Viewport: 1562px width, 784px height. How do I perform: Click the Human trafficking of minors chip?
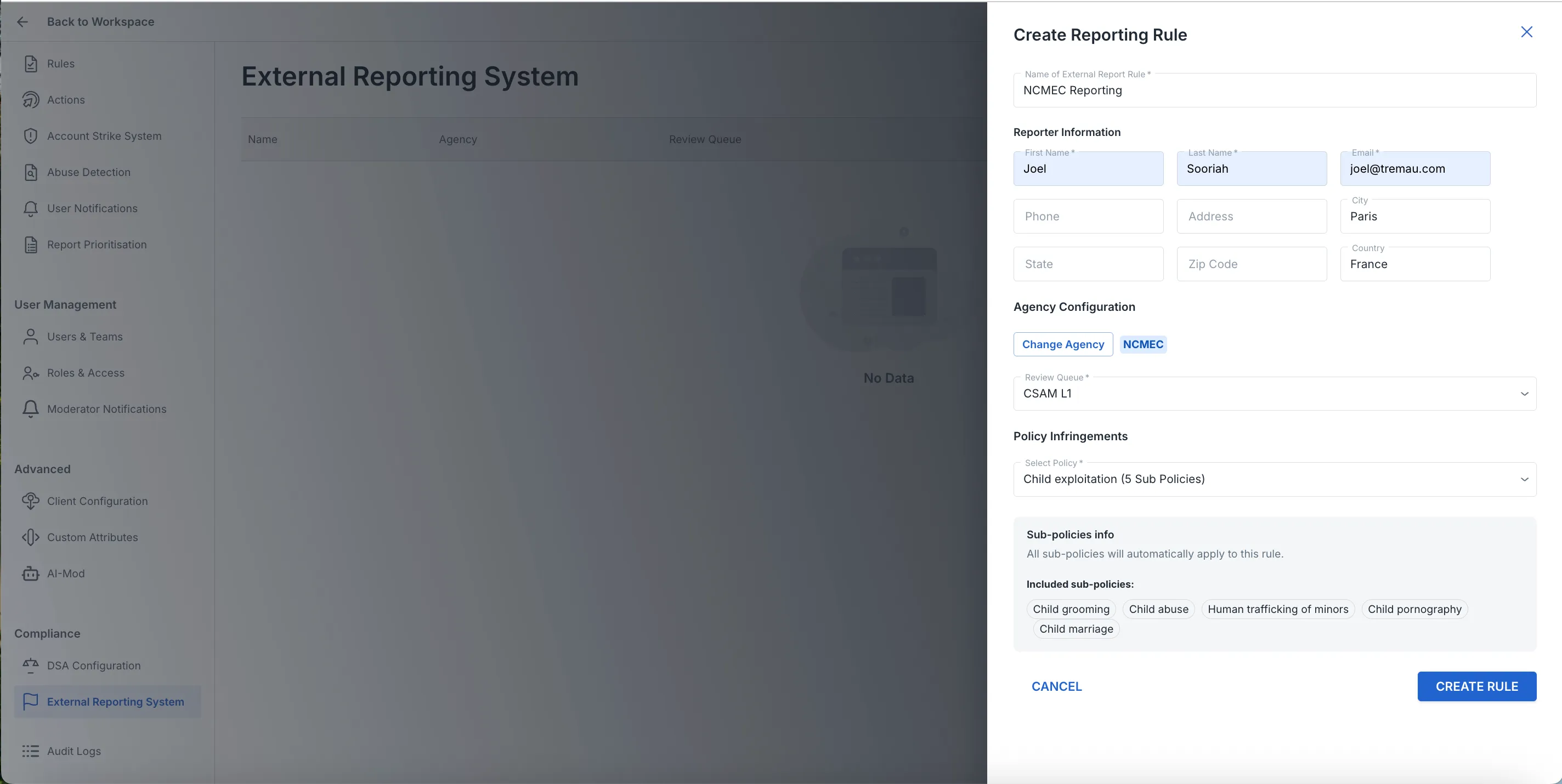1277,609
